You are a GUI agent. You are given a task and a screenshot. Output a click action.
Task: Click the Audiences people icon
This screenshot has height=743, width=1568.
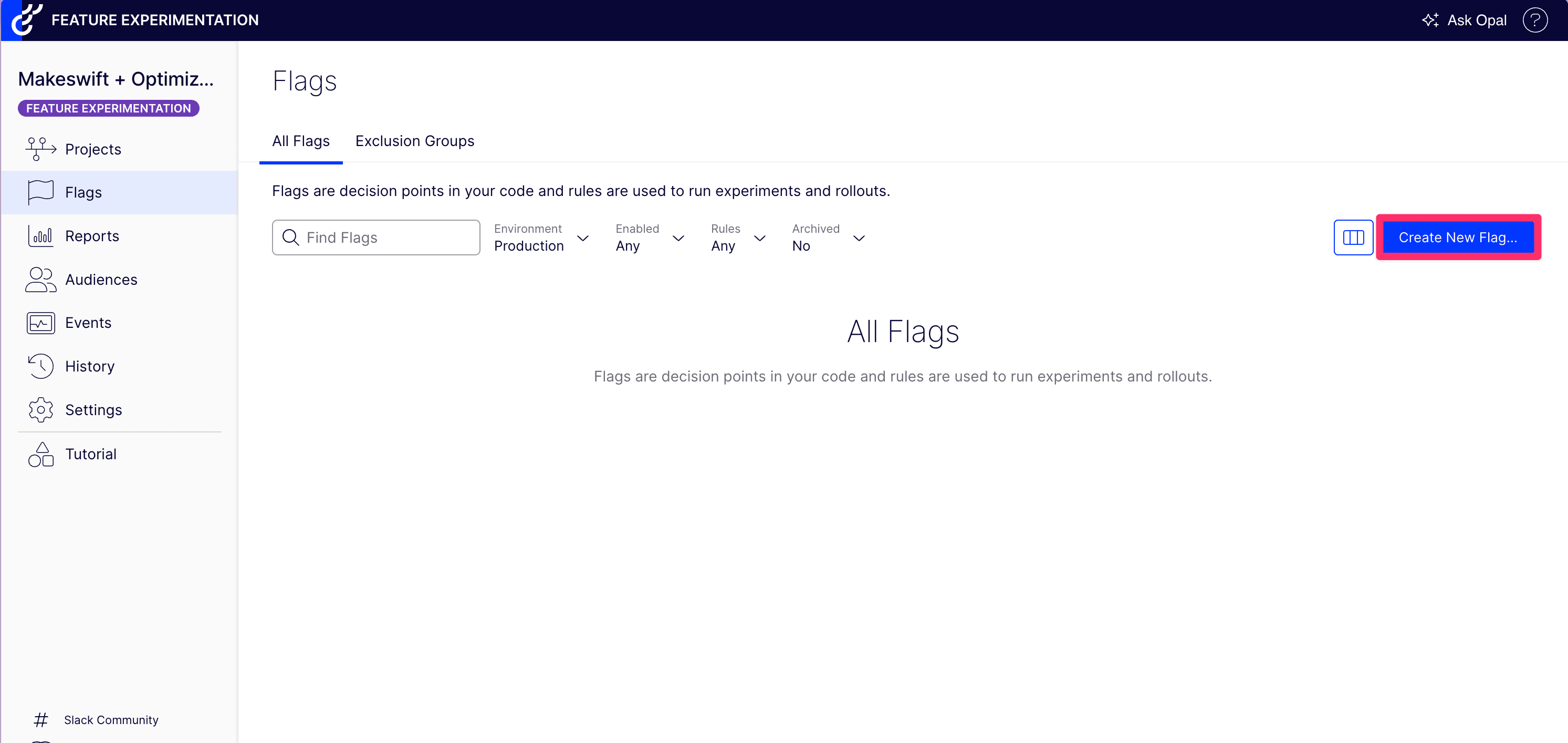[x=40, y=280]
